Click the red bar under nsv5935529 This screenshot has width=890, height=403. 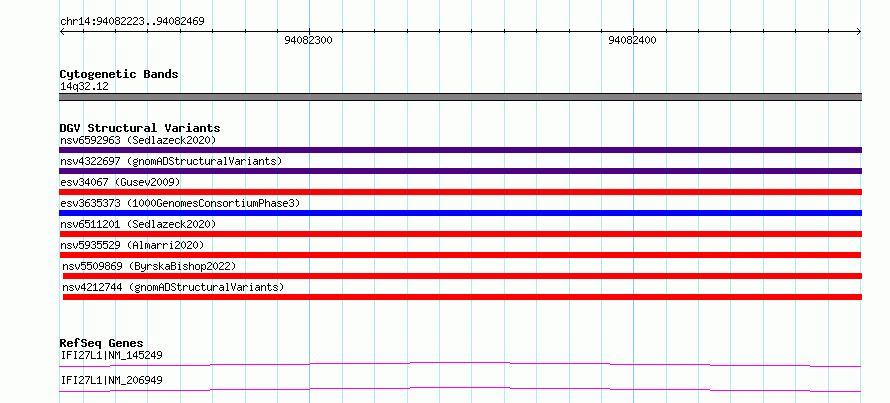click(460, 255)
